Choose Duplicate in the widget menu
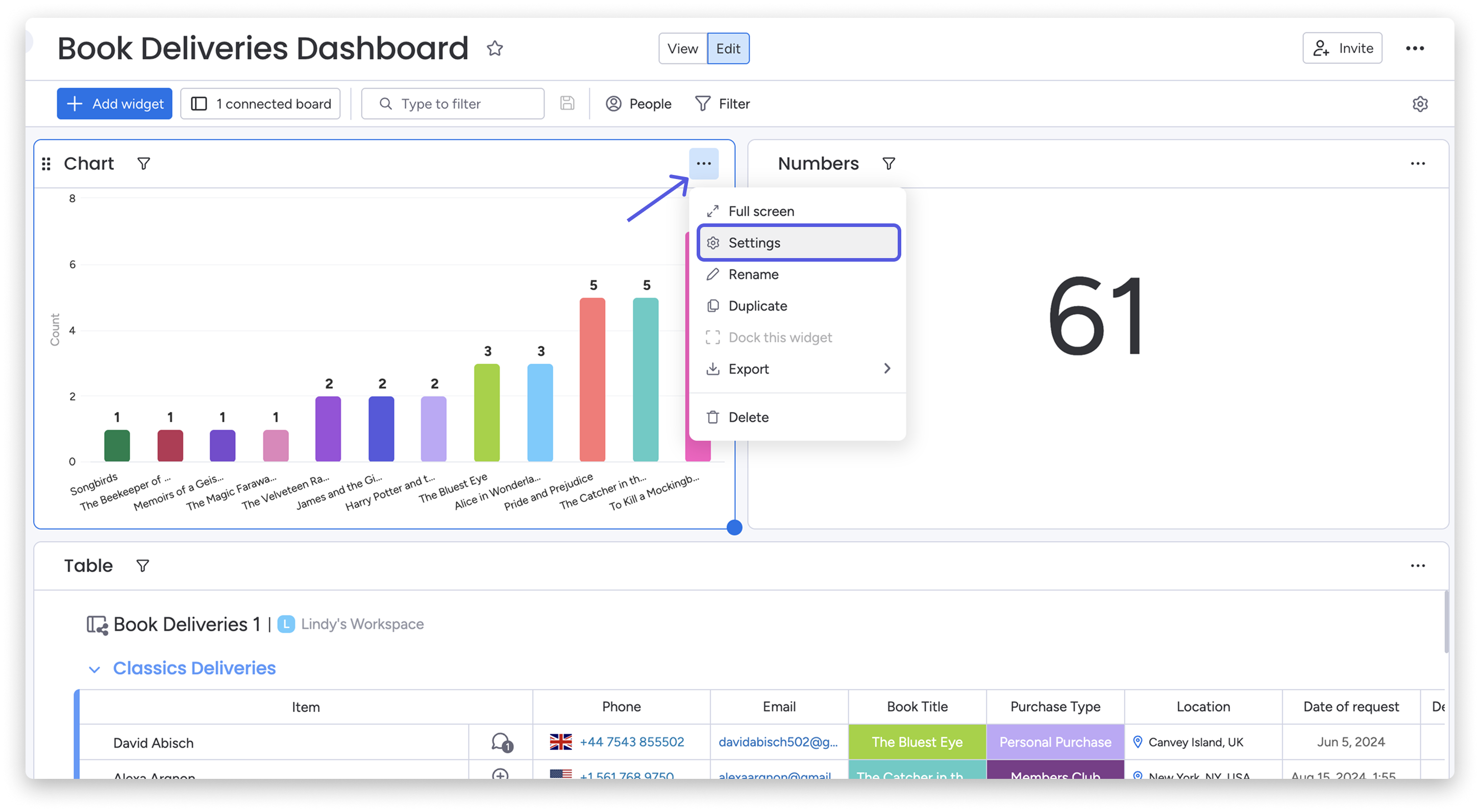This screenshot has width=1480, height=812. point(798,306)
